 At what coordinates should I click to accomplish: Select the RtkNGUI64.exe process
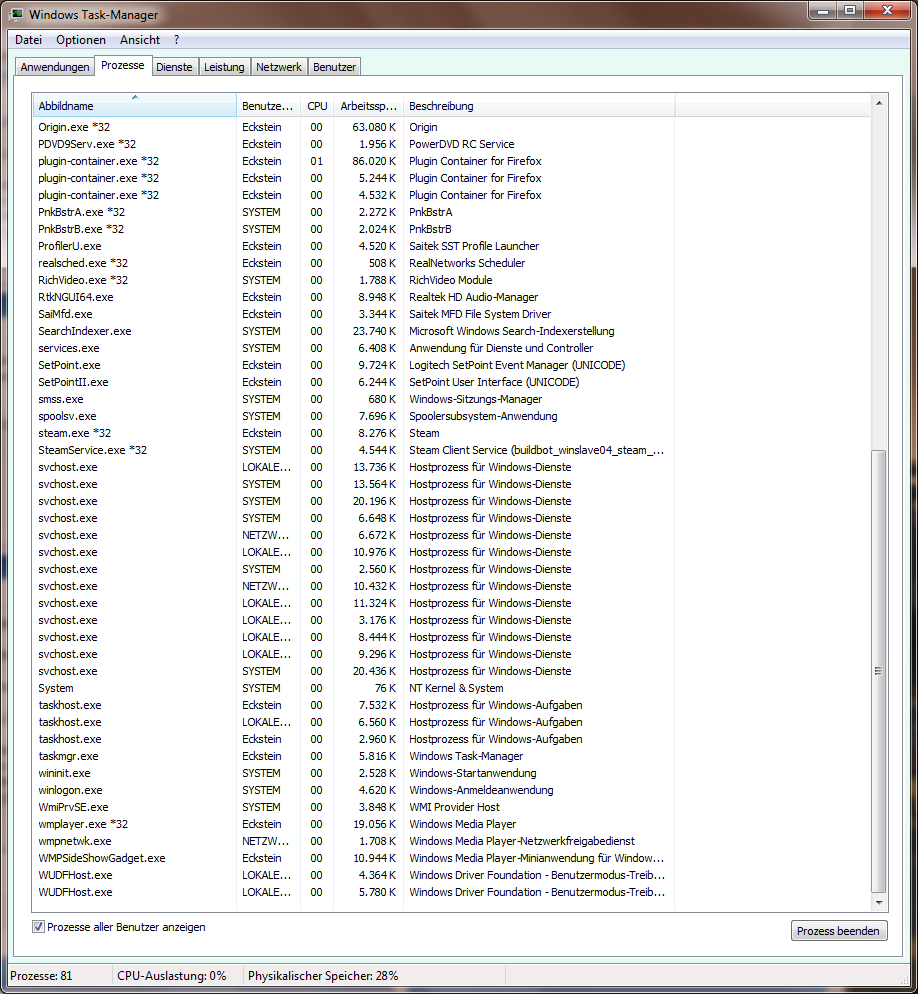point(353,297)
